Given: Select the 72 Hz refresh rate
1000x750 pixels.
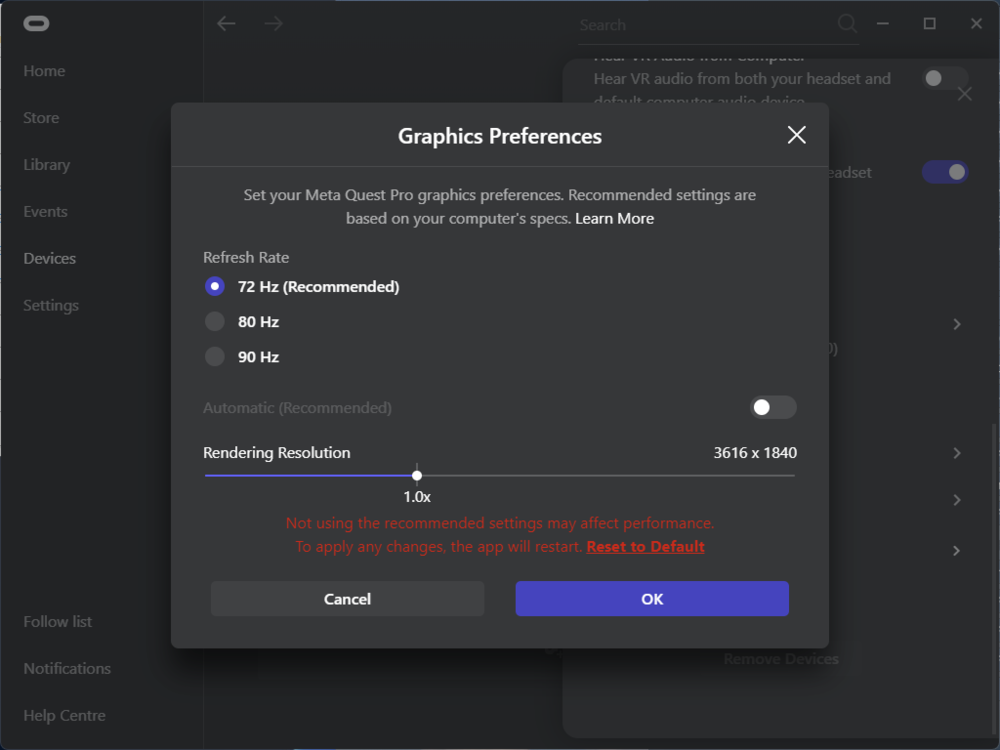Looking at the screenshot, I should pos(215,286).
